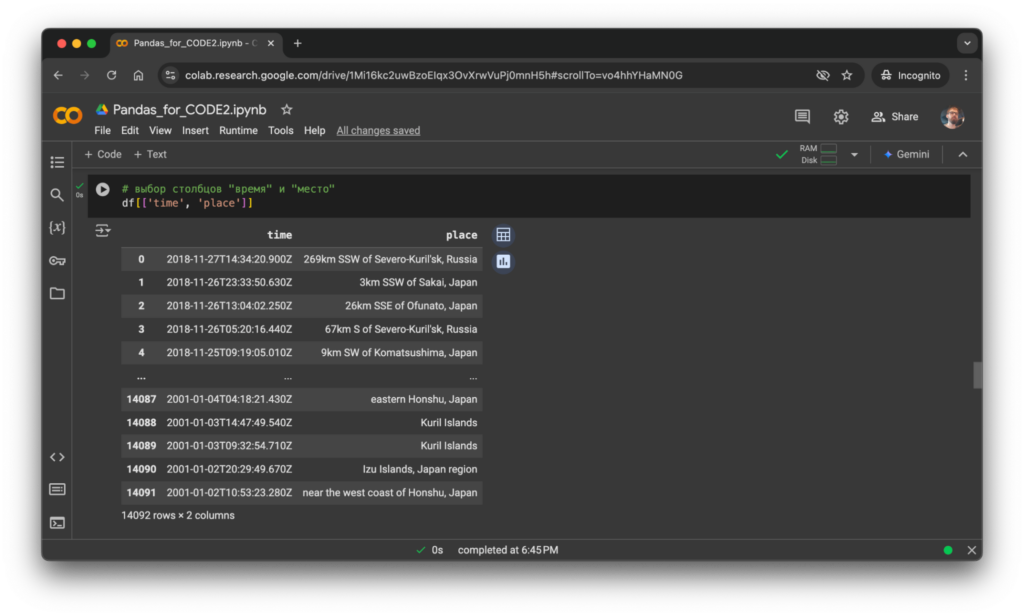1024x616 pixels.
Task: Run the cell selecting time and place columns
Action: [103, 189]
